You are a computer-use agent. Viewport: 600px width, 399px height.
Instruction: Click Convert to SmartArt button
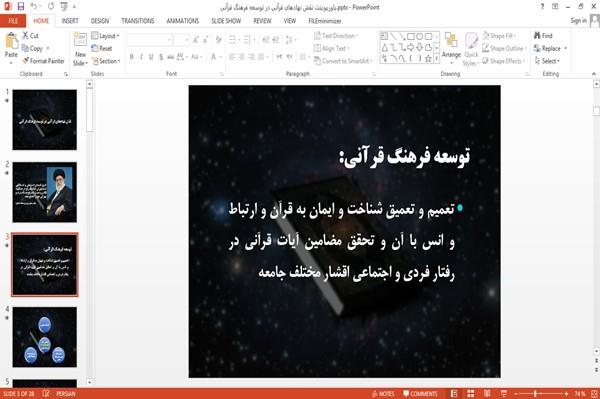(343, 61)
